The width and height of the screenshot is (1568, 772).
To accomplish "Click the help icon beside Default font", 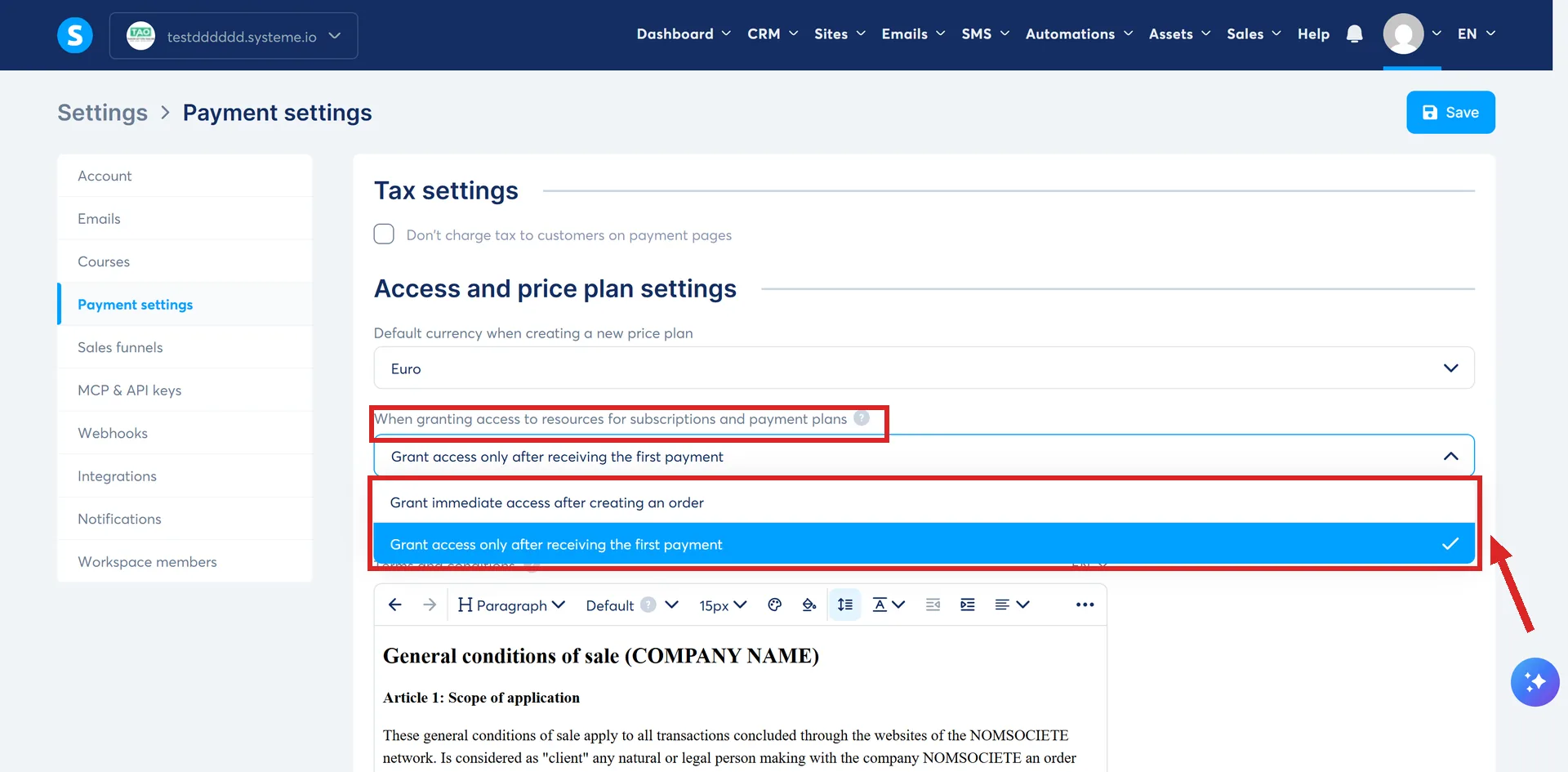I will click(x=648, y=605).
